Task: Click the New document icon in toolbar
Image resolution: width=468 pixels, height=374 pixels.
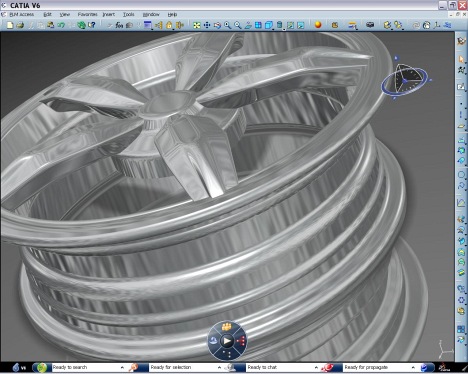Action: (x=10, y=25)
